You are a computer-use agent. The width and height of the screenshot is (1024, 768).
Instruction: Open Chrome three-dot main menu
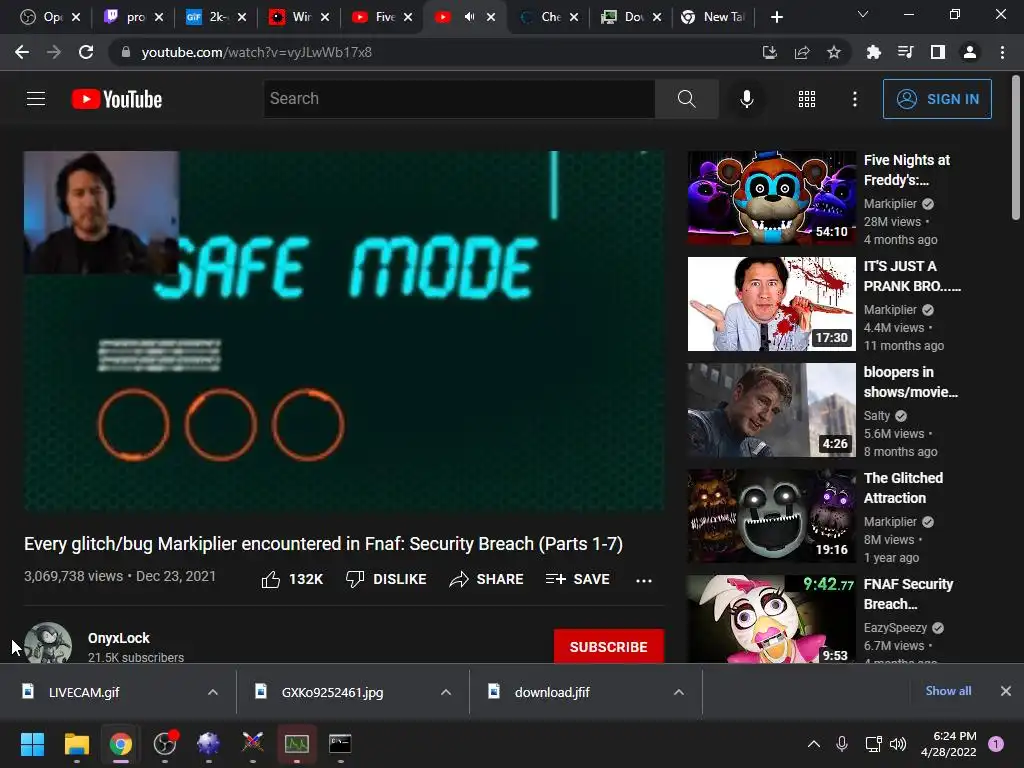pos(1002,52)
